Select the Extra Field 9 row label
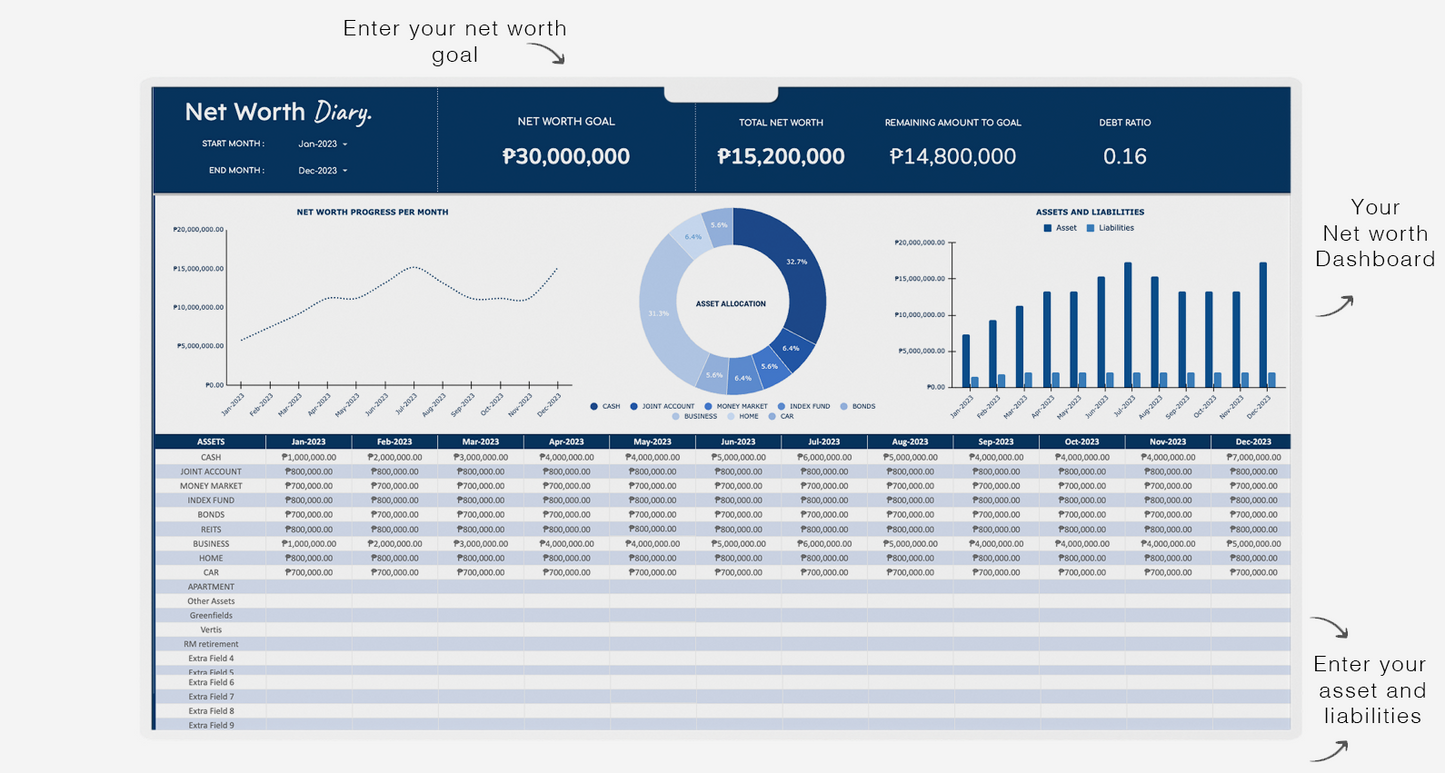The width and height of the screenshot is (1445, 773). coord(210,725)
